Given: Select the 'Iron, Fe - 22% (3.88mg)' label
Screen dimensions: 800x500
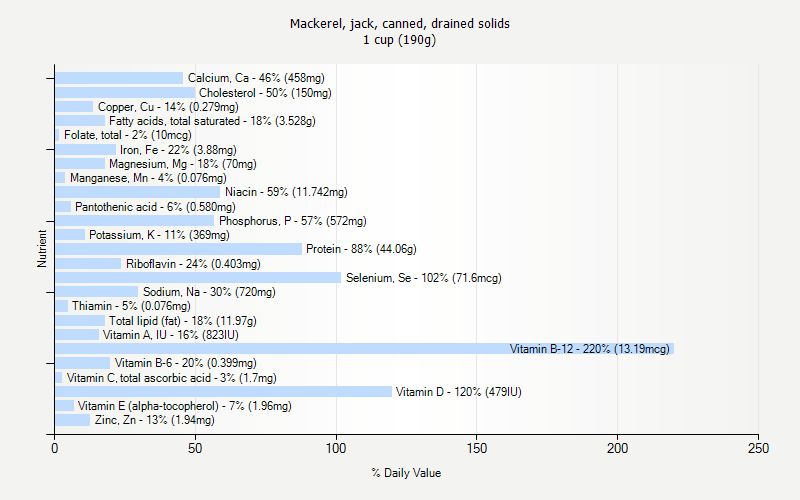Looking at the screenshot, I should tap(179, 149).
